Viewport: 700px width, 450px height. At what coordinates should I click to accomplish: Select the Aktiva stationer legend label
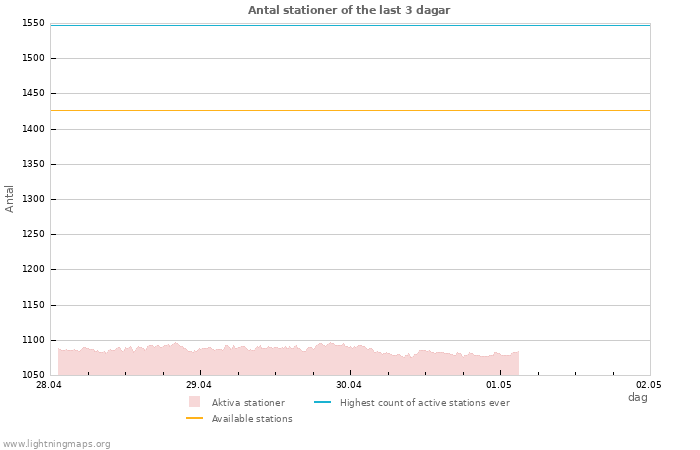coord(248,403)
